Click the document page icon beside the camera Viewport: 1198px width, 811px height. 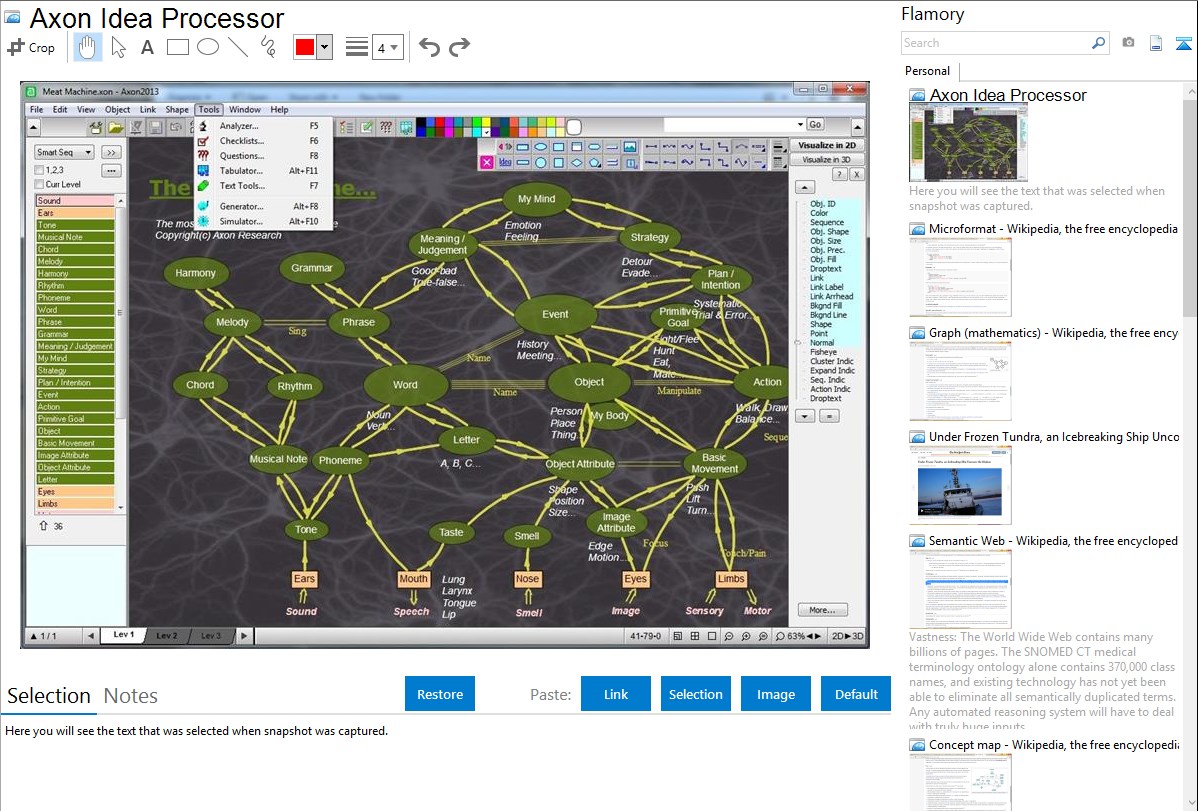(x=1156, y=43)
